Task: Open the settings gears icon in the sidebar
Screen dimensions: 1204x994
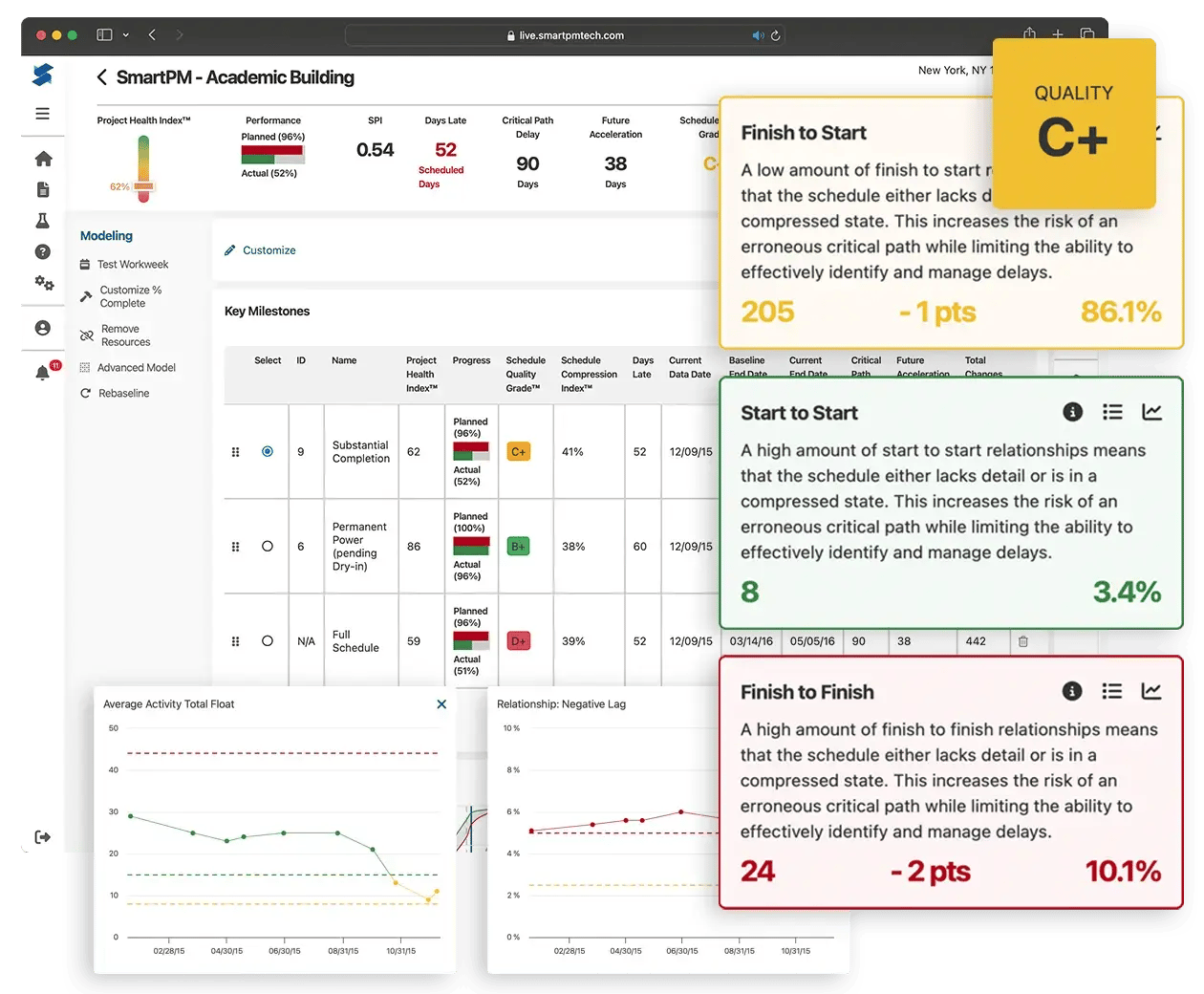Action: (x=44, y=283)
